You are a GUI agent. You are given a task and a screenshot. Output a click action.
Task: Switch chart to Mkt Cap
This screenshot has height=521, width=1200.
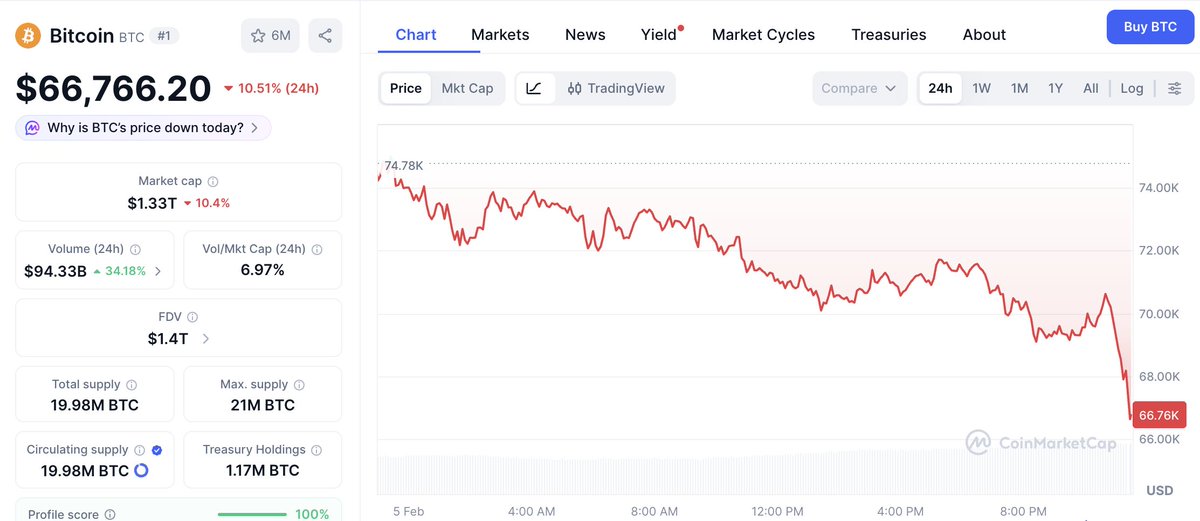click(x=467, y=88)
